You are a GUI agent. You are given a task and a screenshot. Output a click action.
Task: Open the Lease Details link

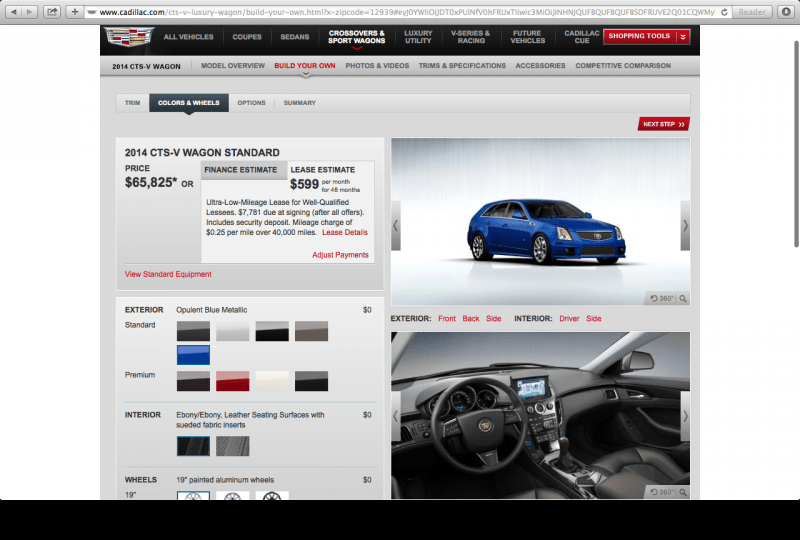point(345,232)
